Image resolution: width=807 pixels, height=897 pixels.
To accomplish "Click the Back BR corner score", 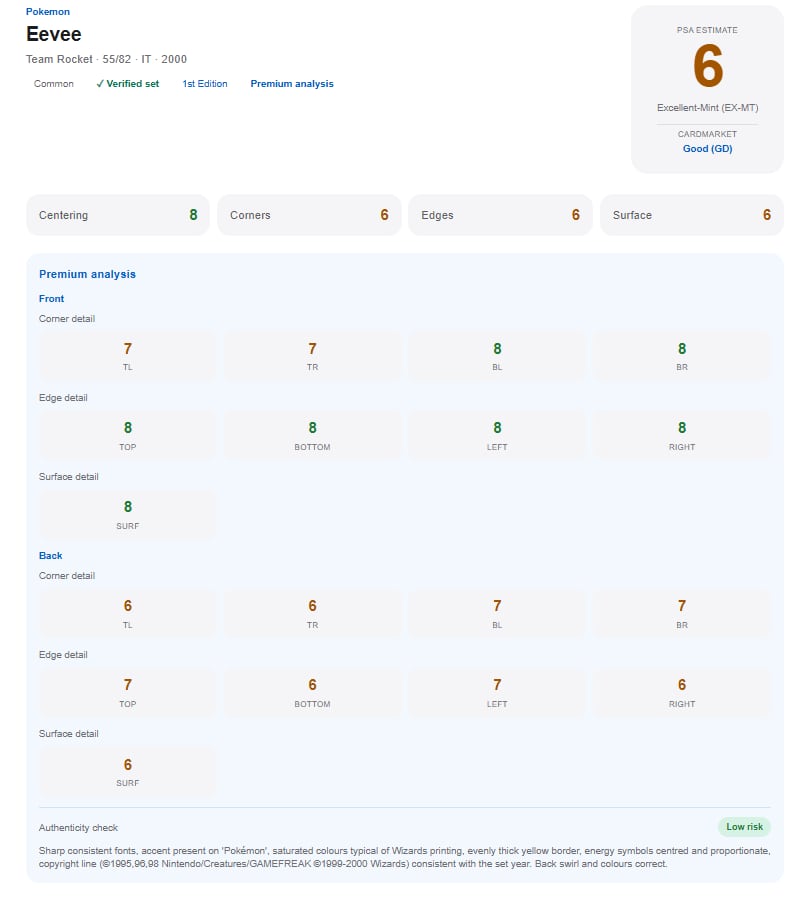I will (x=682, y=613).
